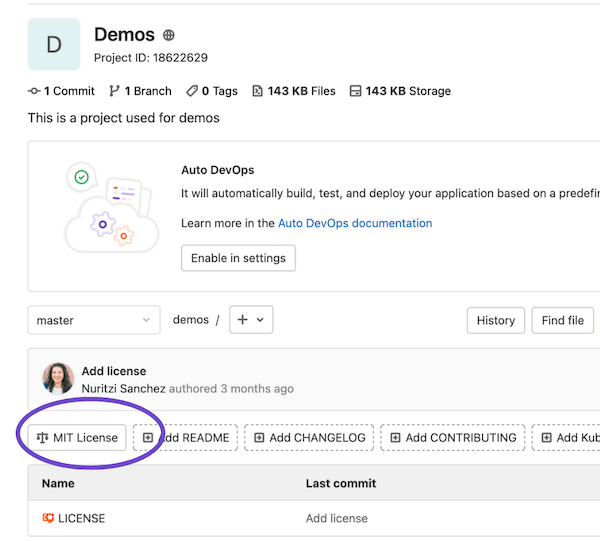Click Nuritzi Sanchez's avatar photo
This screenshot has width=600, height=541.
tap(58, 379)
